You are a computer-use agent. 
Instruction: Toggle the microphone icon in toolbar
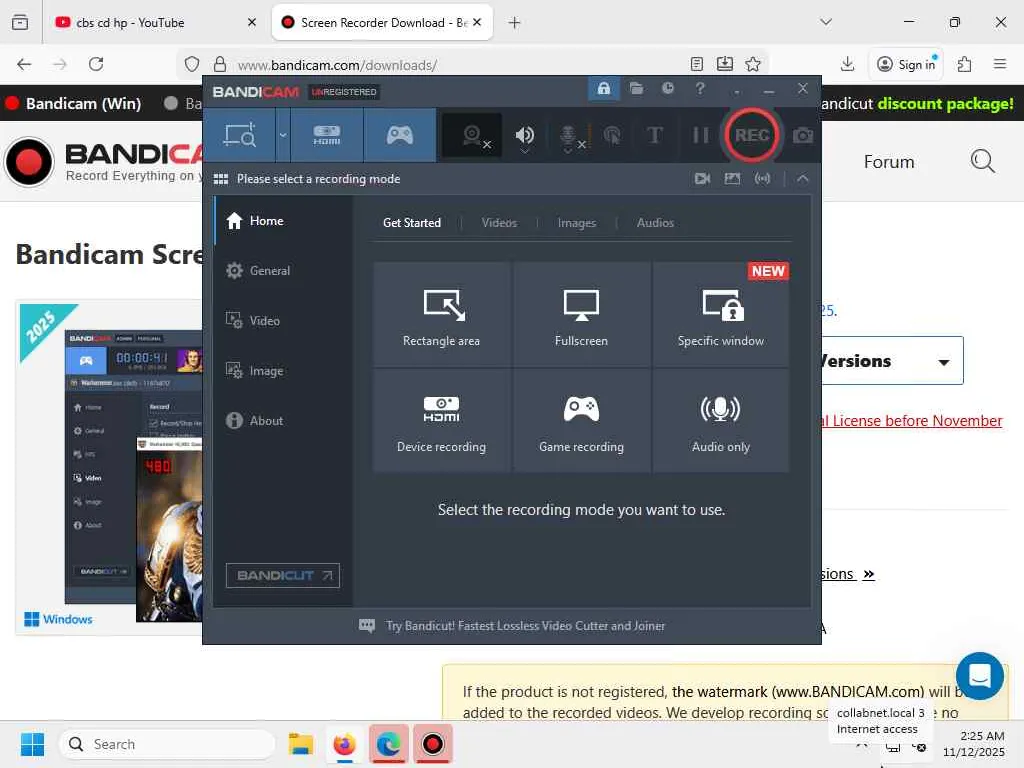click(569, 136)
